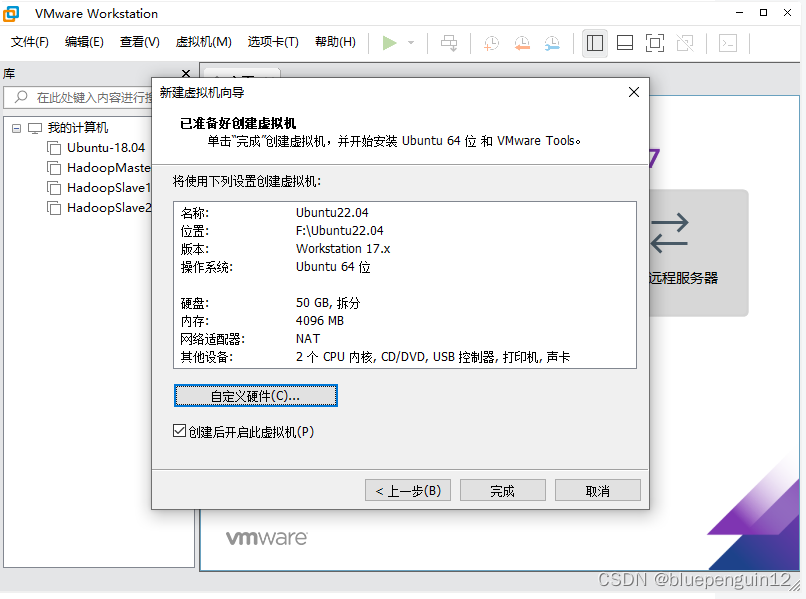The width and height of the screenshot is (806, 599).
Task: Toggle the library sidebar view icon
Action: click(x=595, y=43)
